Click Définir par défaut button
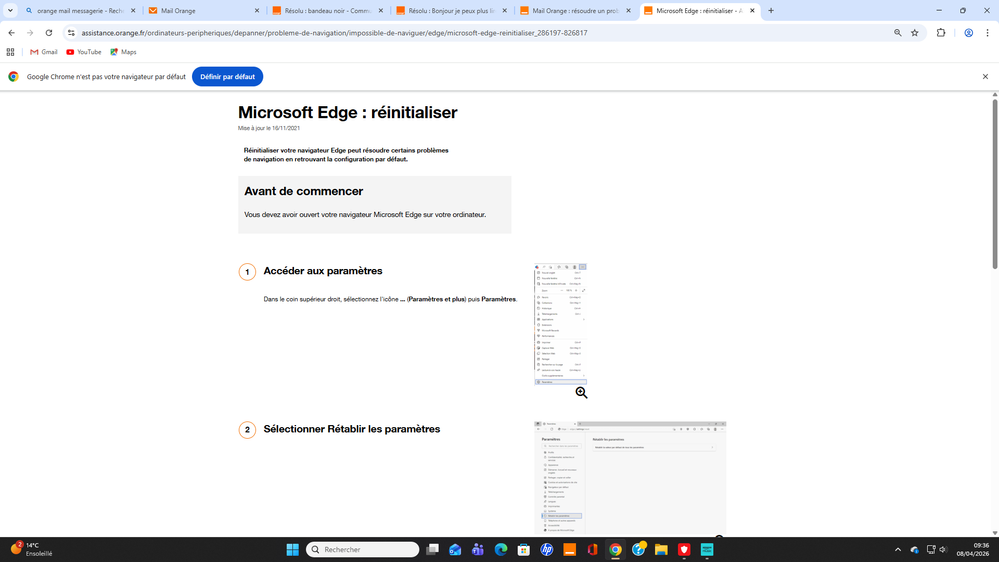Image resolution: width=999 pixels, height=562 pixels. [x=227, y=76]
